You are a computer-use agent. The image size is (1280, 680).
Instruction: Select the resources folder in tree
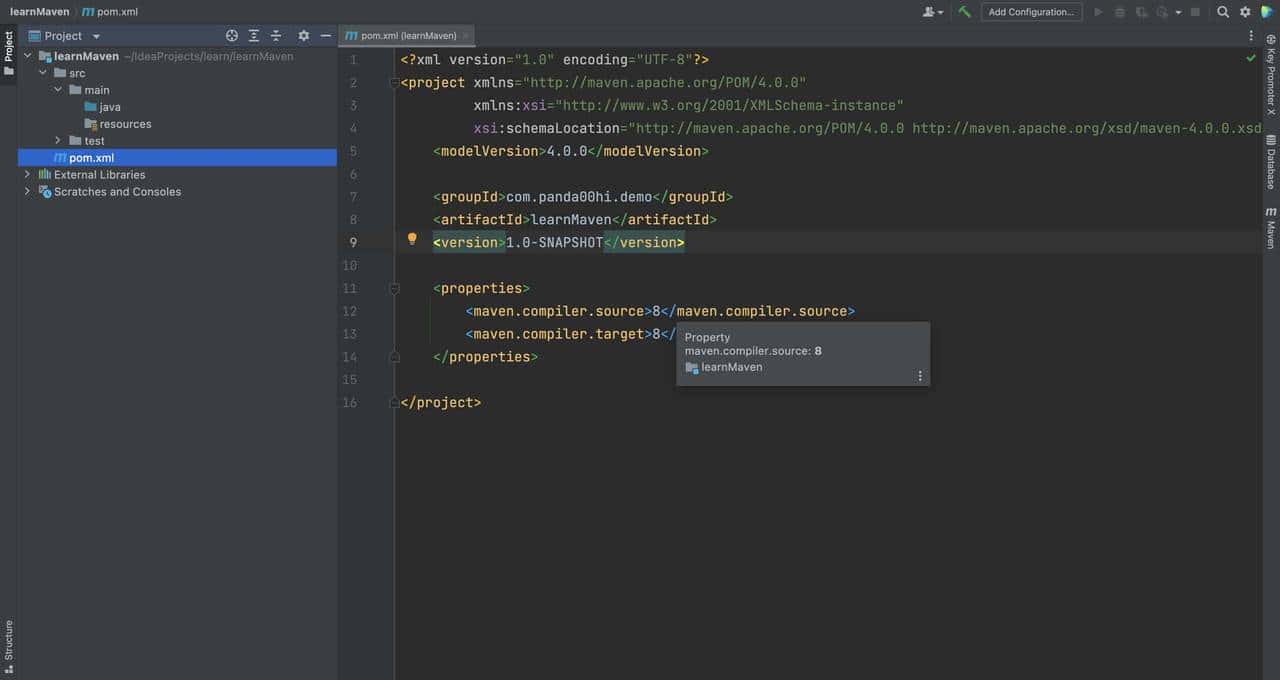tap(125, 124)
